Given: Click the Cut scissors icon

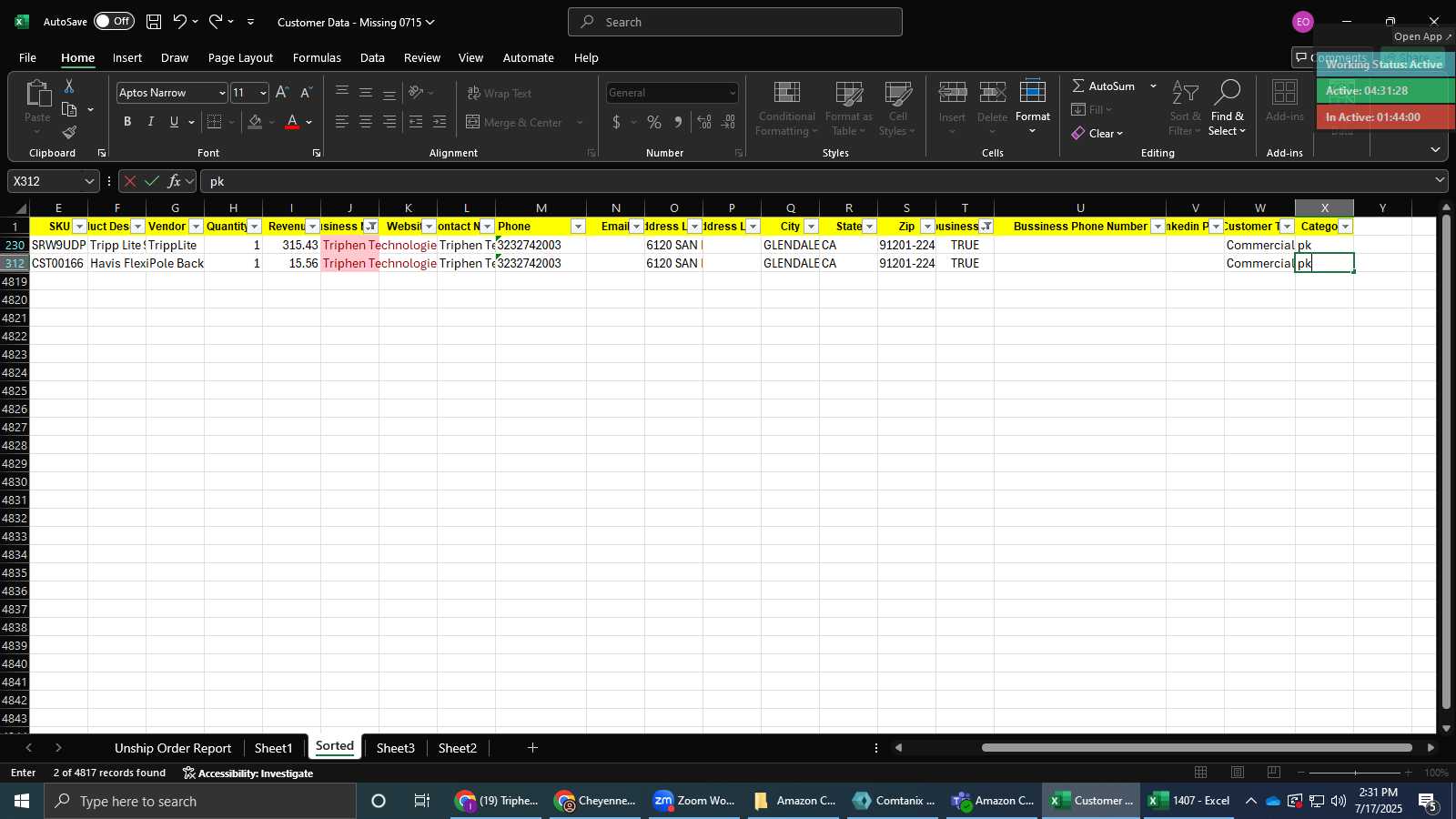Looking at the screenshot, I should [69, 86].
